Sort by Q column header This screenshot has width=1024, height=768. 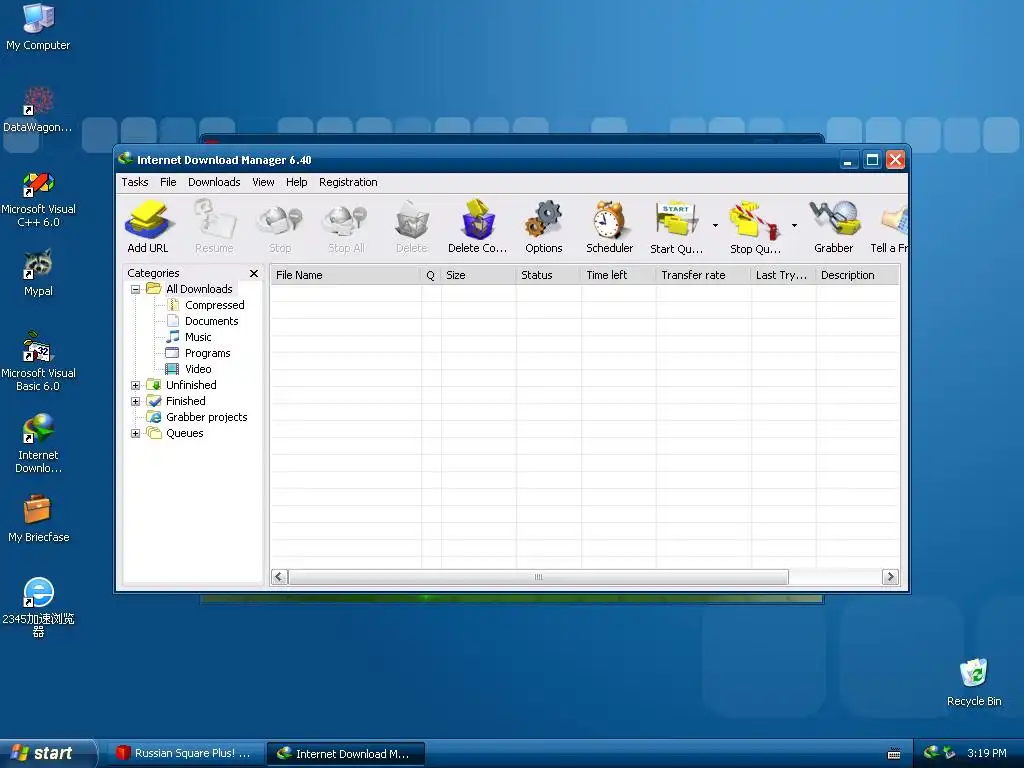click(x=430, y=275)
